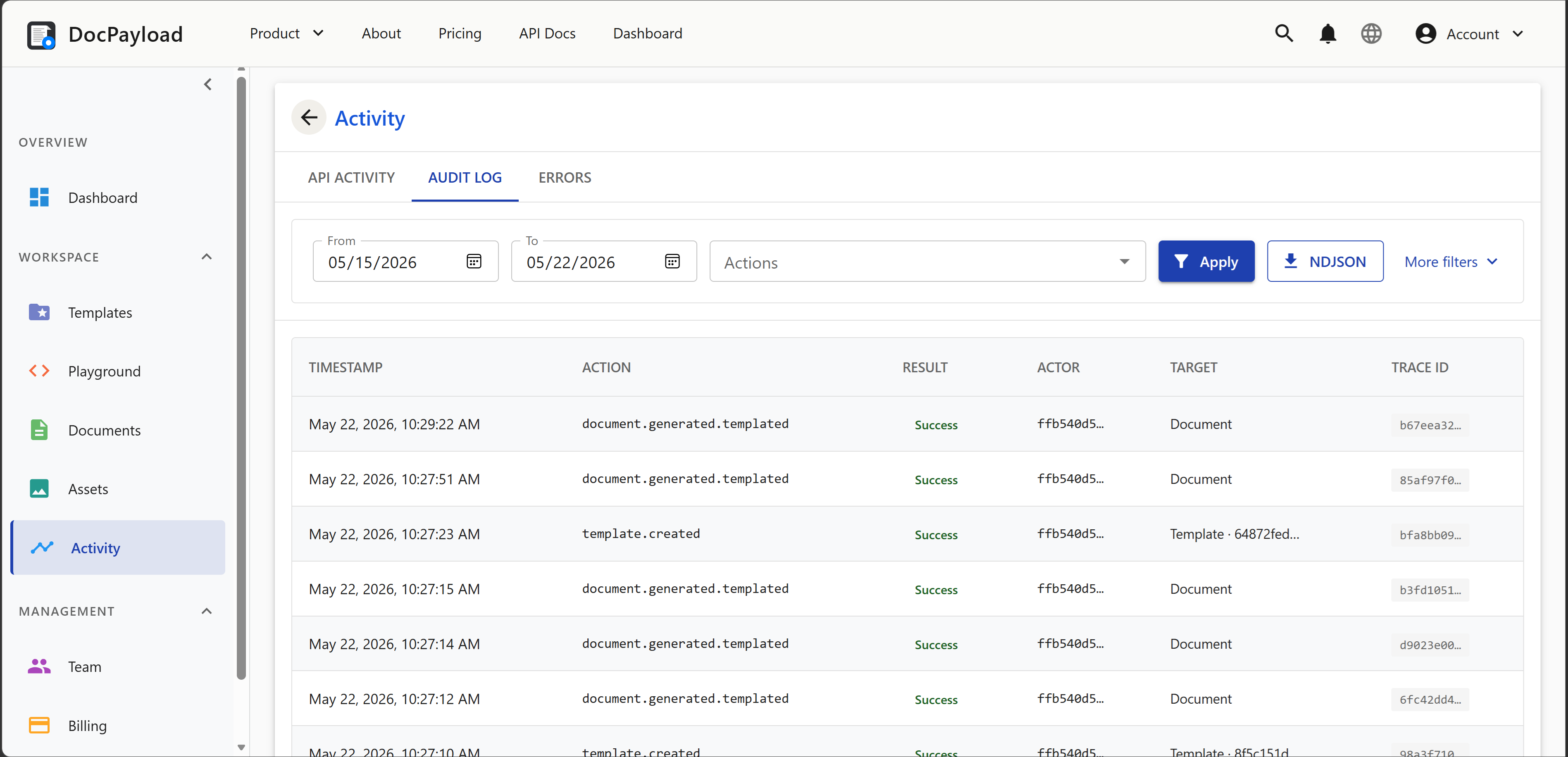1568x757 pixels.
Task: Open Team in the sidebar
Action: pyautogui.click(x=118, y=667)
